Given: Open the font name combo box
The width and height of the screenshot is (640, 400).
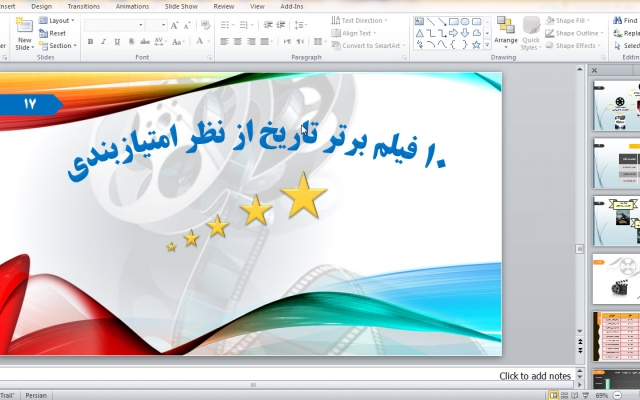Looking at the screenshot, I should point(114,25).
